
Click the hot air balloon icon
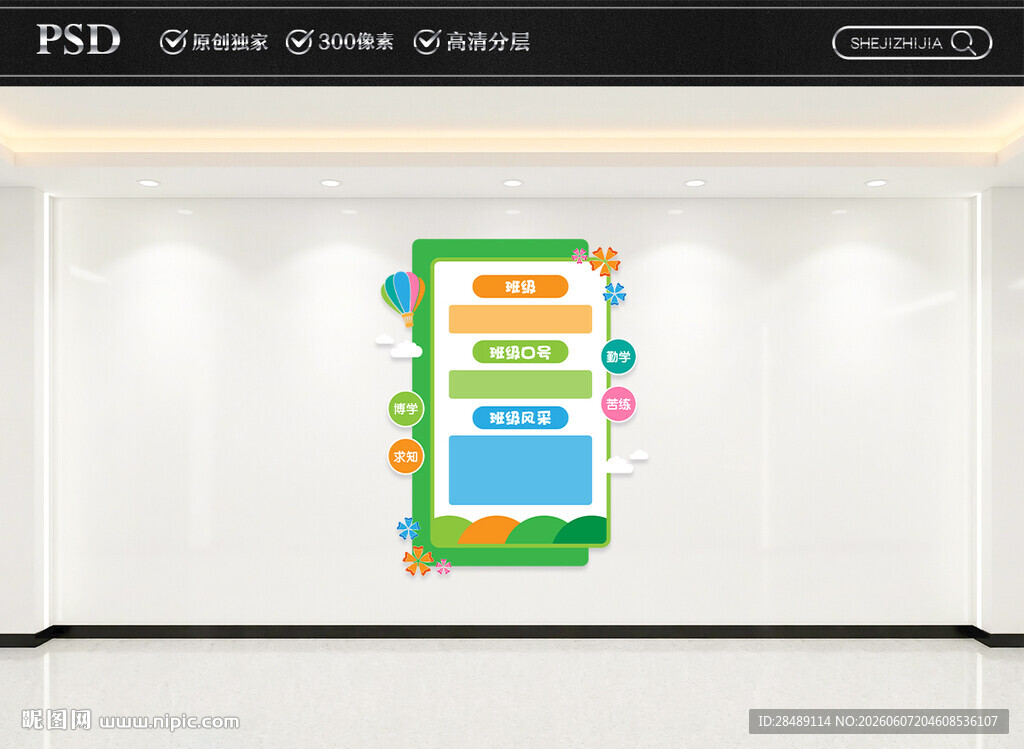404,298
